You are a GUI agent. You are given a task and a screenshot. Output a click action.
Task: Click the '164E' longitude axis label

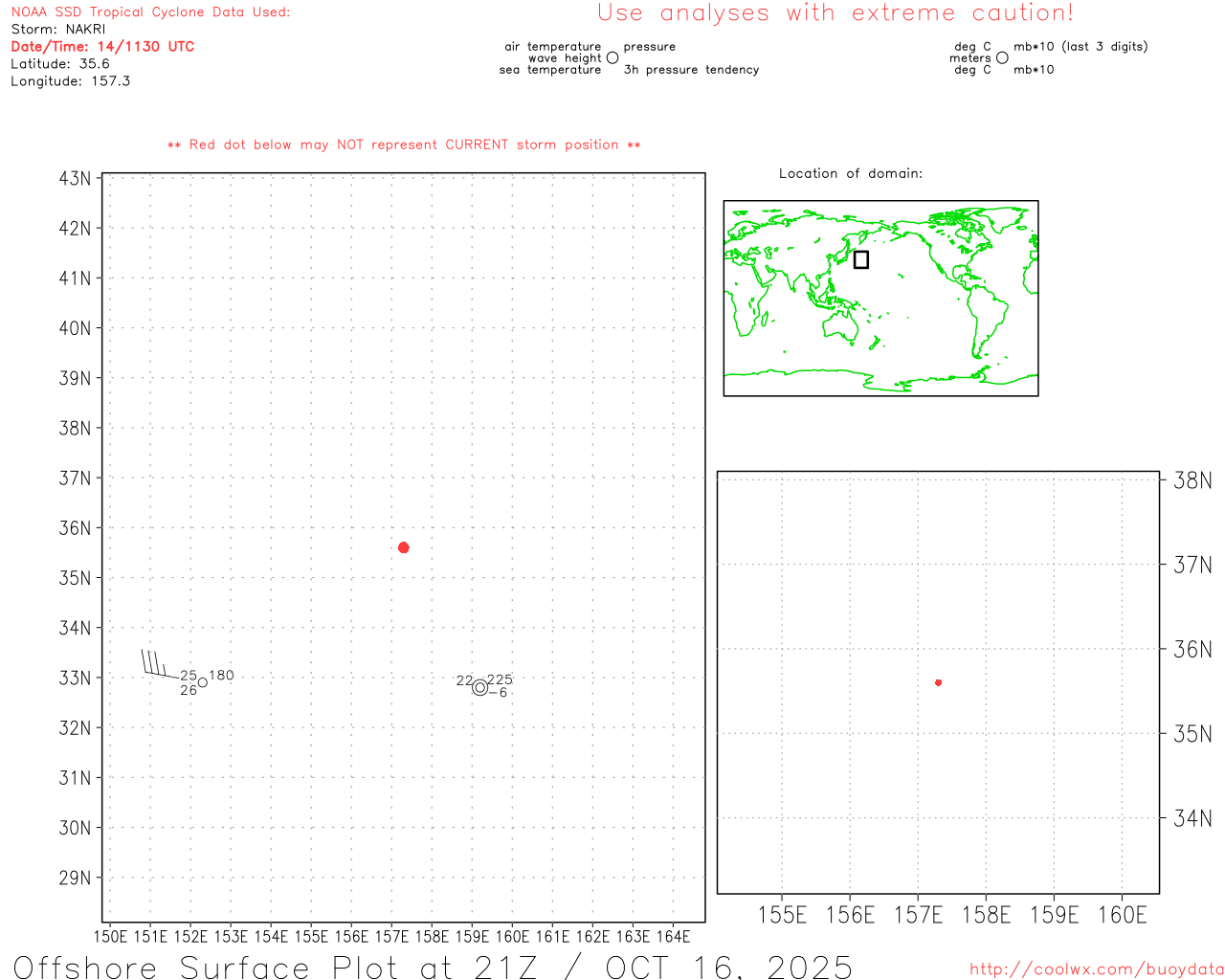coord(674,937)
